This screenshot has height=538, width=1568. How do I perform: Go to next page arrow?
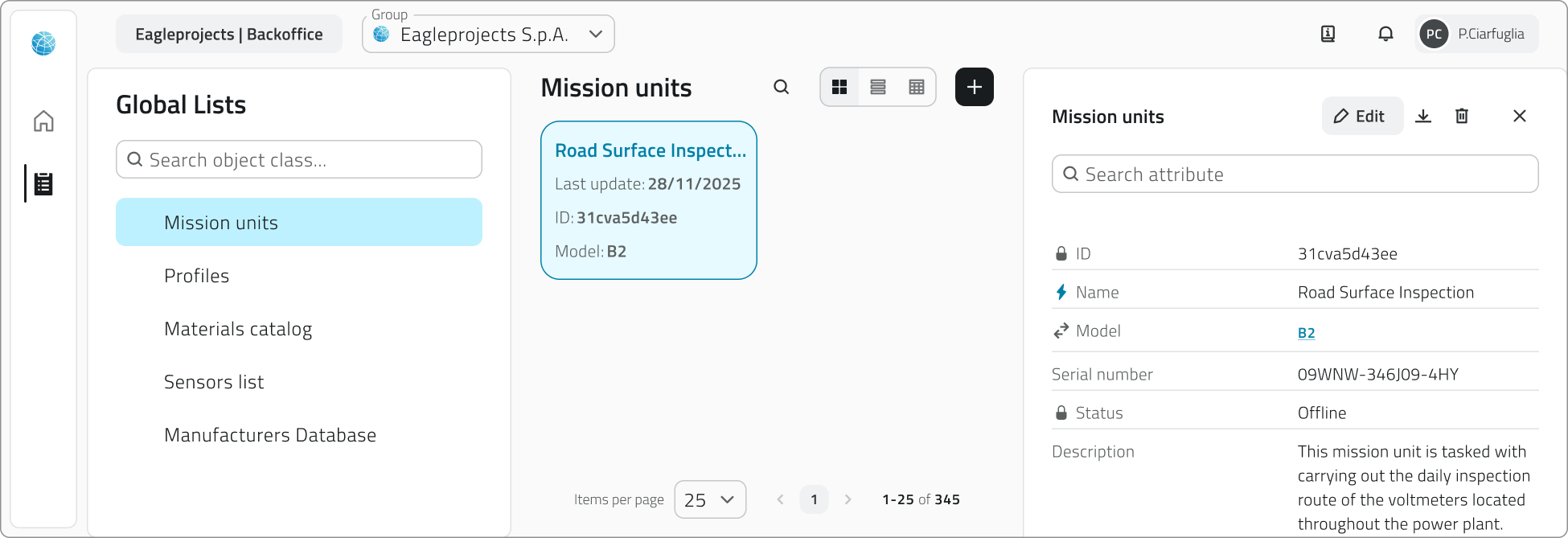[848, 499]
